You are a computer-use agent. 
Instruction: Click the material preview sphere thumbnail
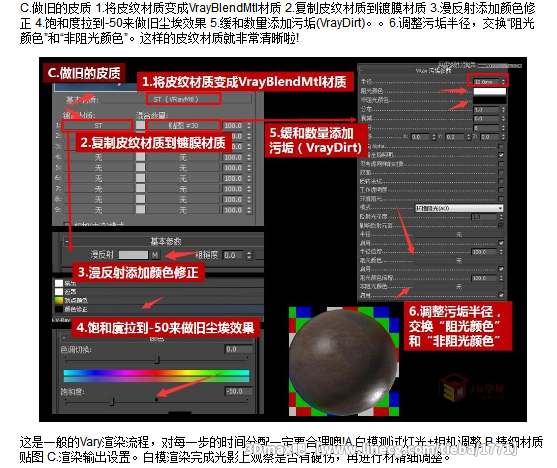point(344,362)
